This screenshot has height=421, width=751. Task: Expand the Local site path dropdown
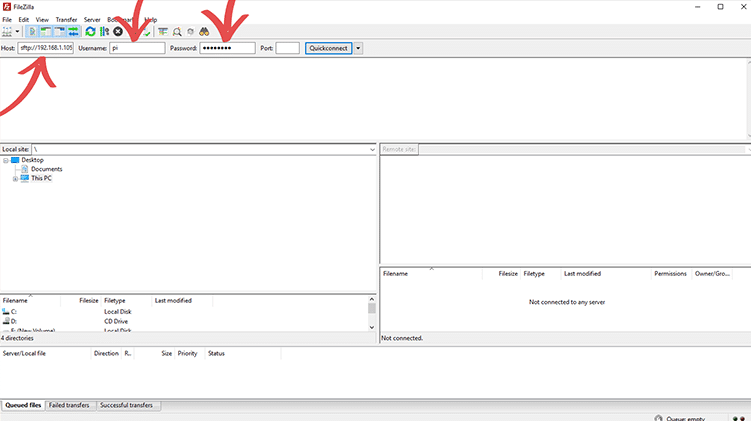pos(372,149)
